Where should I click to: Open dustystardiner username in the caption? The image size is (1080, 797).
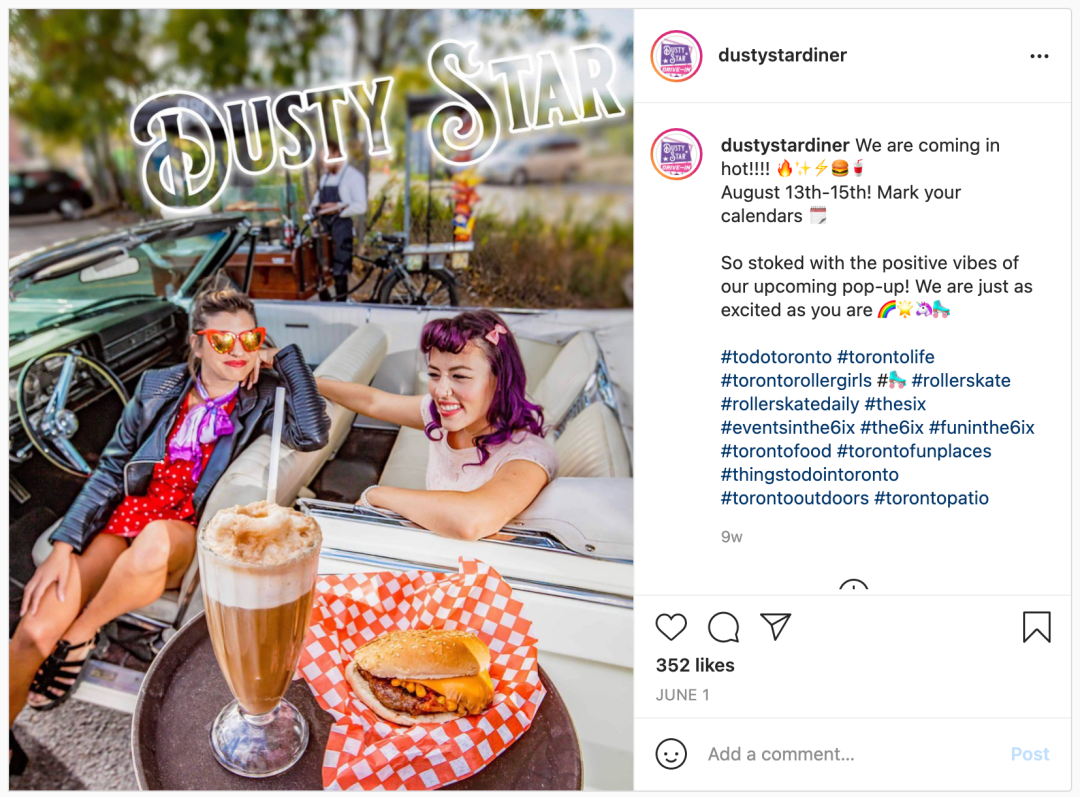[785, 145]
